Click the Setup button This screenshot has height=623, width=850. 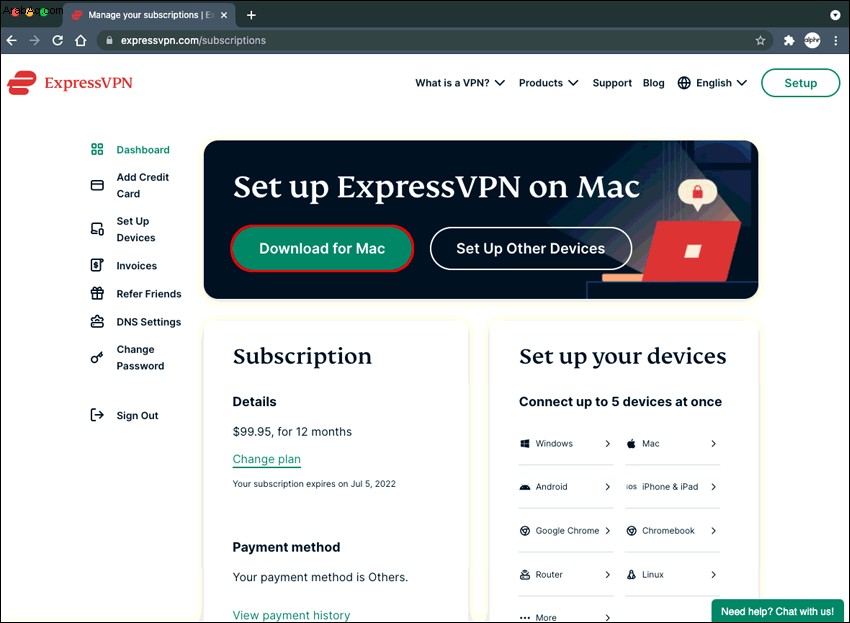tap(800, 83)
